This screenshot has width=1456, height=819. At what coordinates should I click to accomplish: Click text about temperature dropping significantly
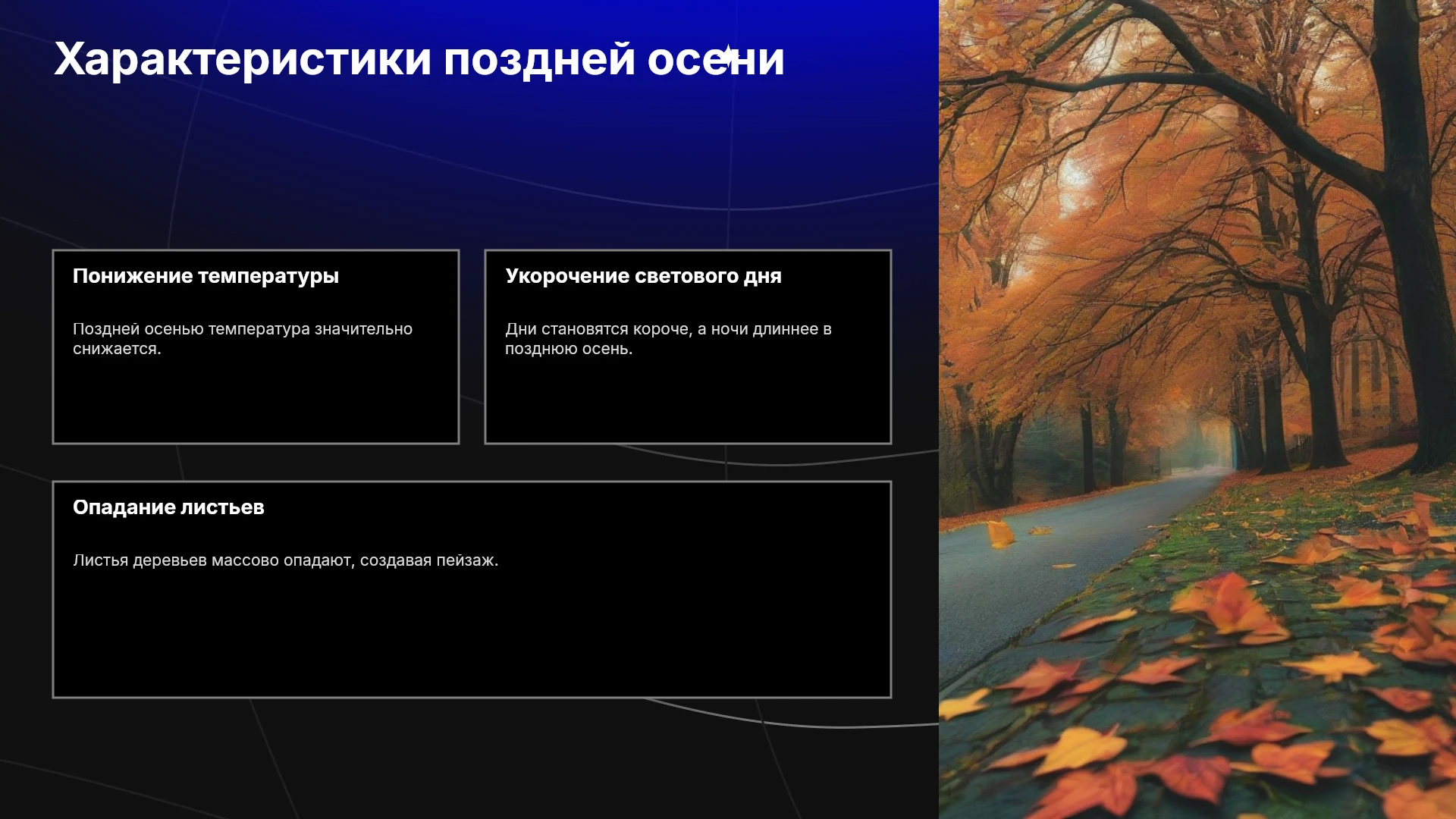click(x=243, y=339)
